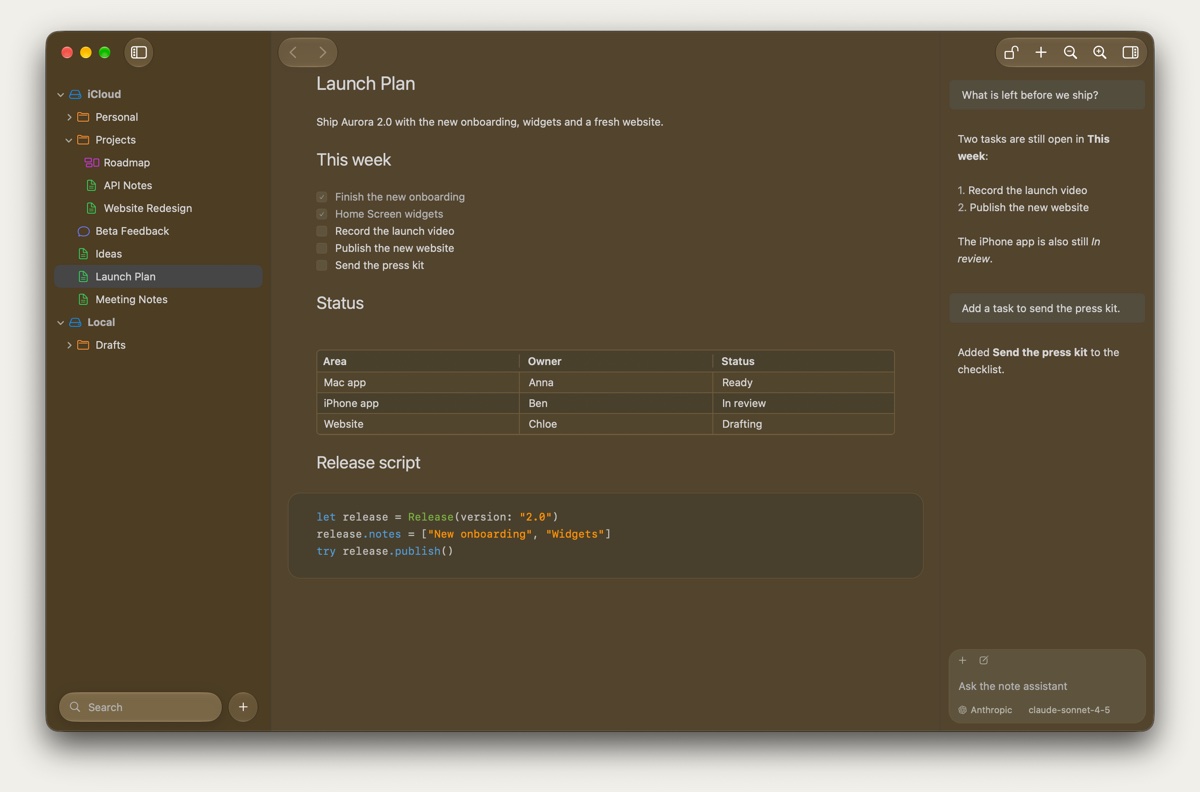1200x792 pixels.
Task: Zoom out with the minus magnifier
Action: click(1070, 52)
